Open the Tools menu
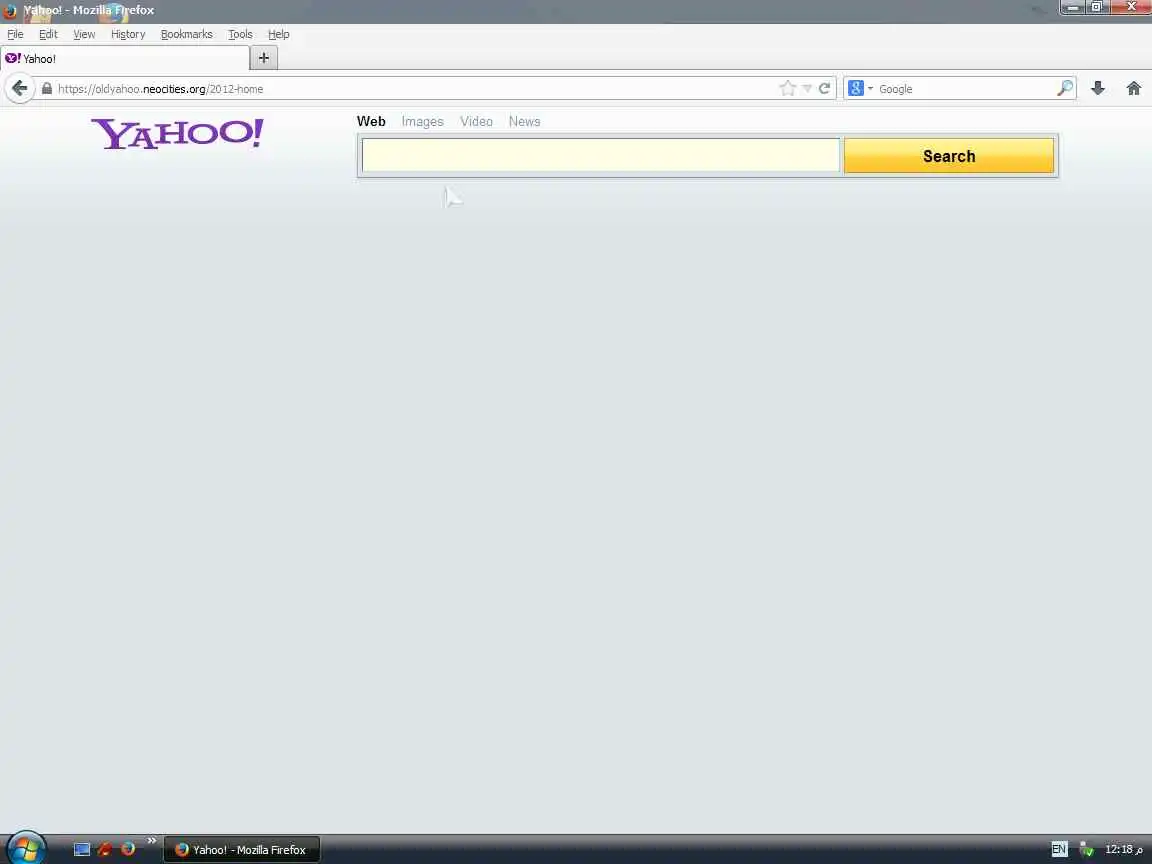Viewport: 1152px width, 864px height. [x=240, y=35]
